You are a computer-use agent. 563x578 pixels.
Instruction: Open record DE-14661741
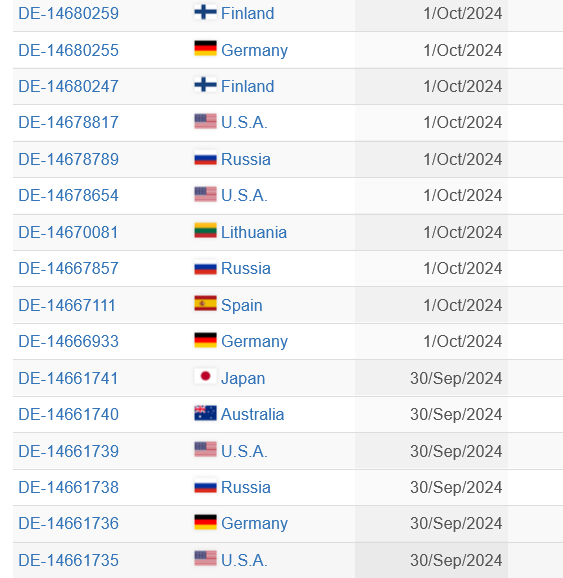click(69, 379)
